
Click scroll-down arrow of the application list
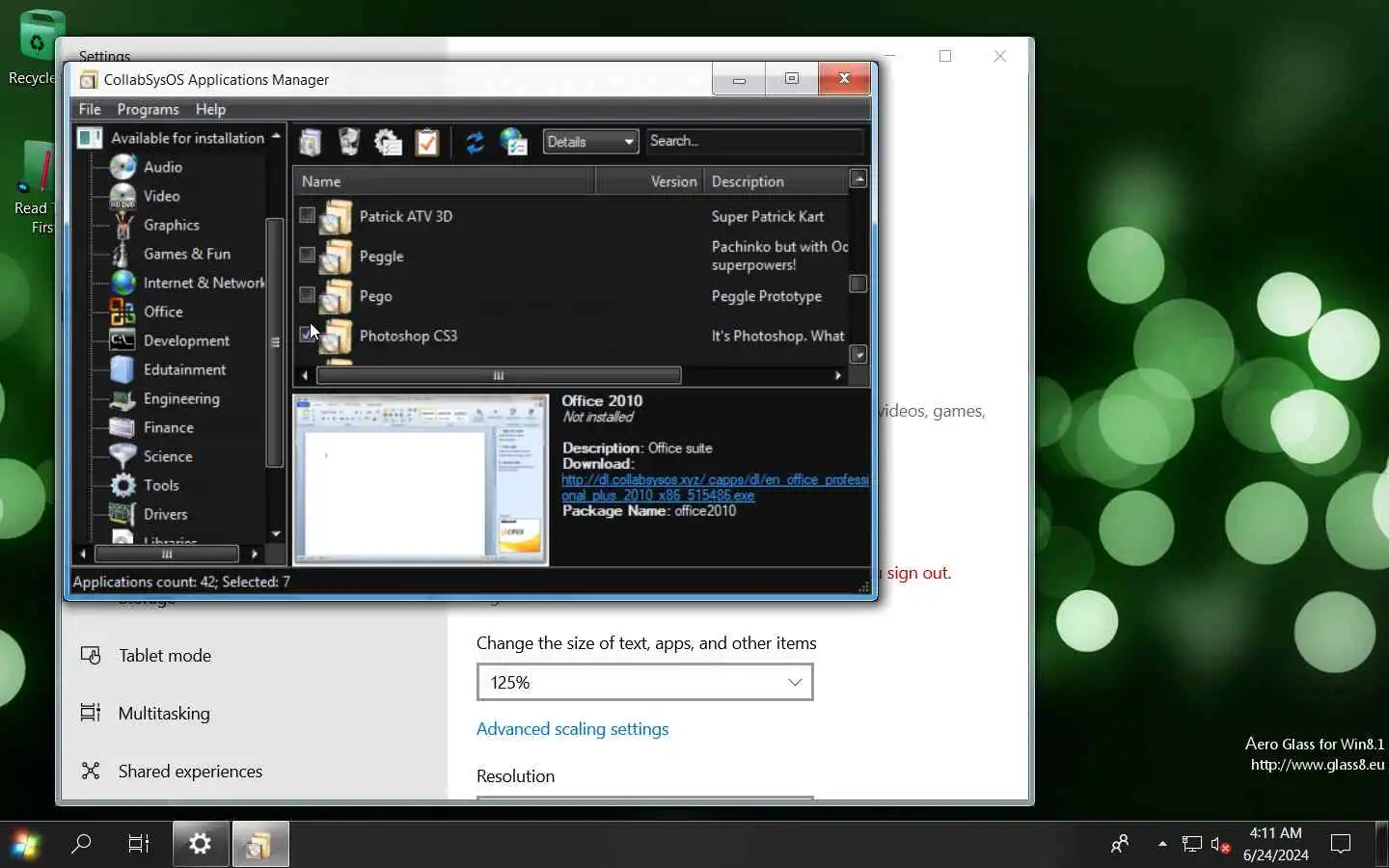pyautogui.click(x=858, y=355)
